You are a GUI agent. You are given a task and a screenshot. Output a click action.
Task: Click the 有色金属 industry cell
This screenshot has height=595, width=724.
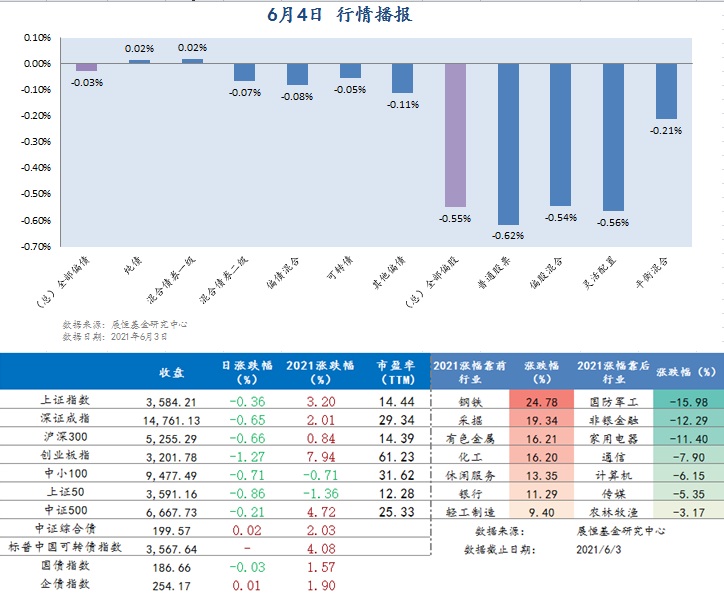[x=471, y=439]
